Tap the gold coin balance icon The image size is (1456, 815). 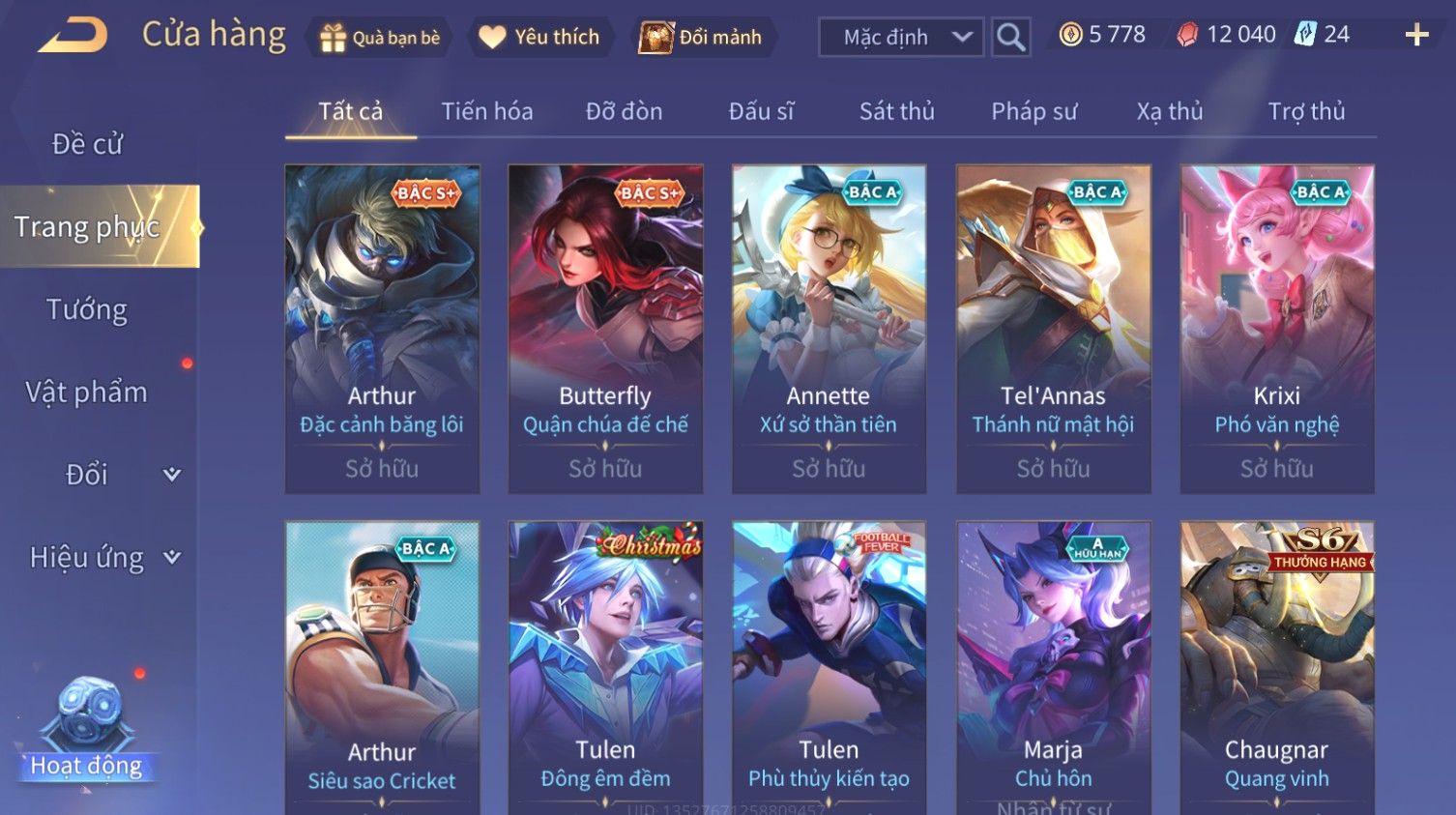point(1070,35)
